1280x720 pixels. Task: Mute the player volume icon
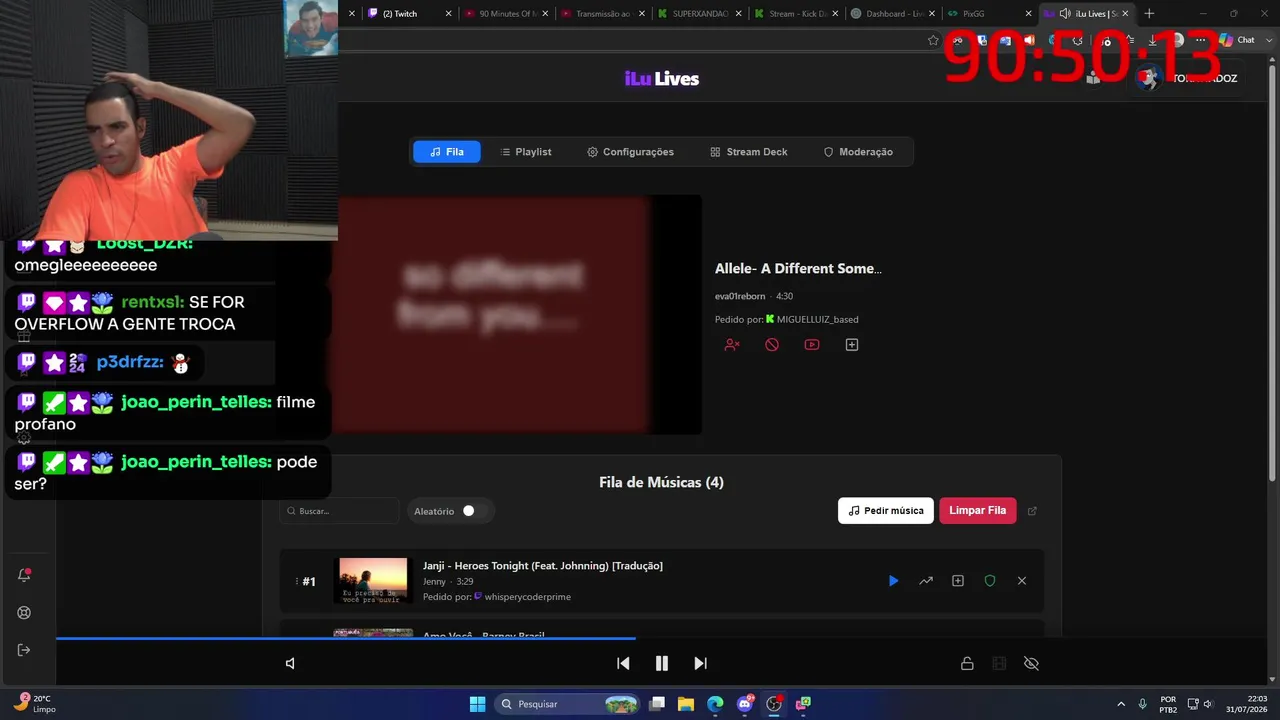290,663
